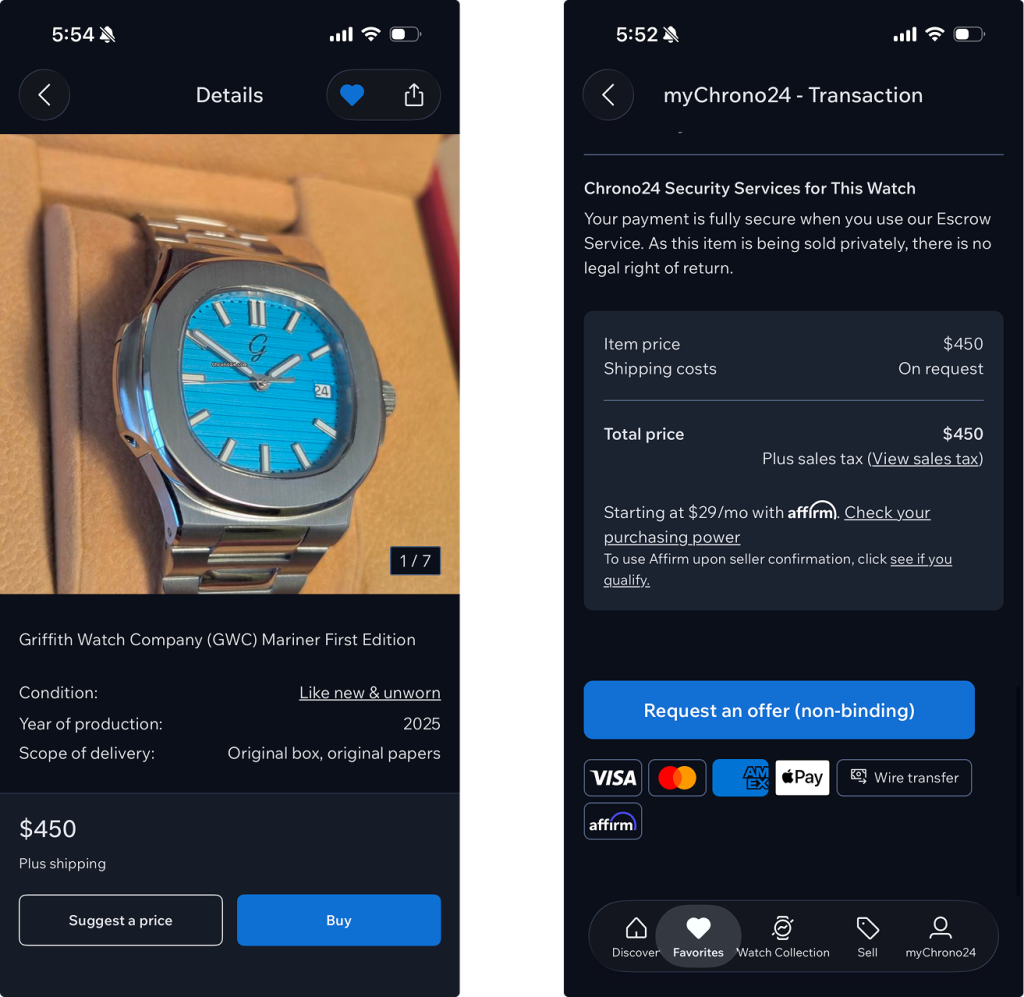The width and height of the screenshot is (1024, 997).
Task: Select the Visa payment icon
Action: pyautogui.click(x=613, y=778)
